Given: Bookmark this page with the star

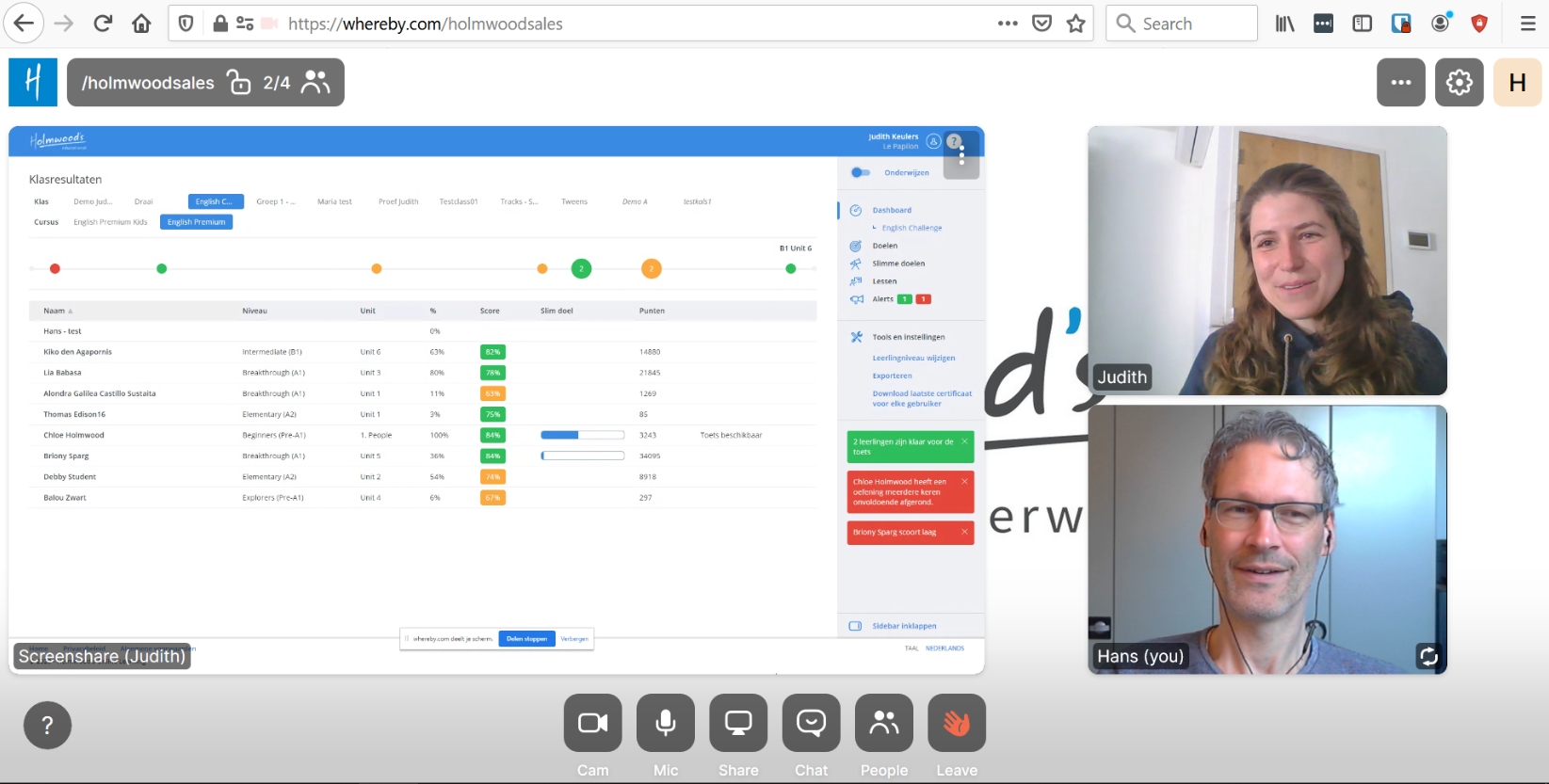Looking at the screenshot, I should pos(1076,24).
